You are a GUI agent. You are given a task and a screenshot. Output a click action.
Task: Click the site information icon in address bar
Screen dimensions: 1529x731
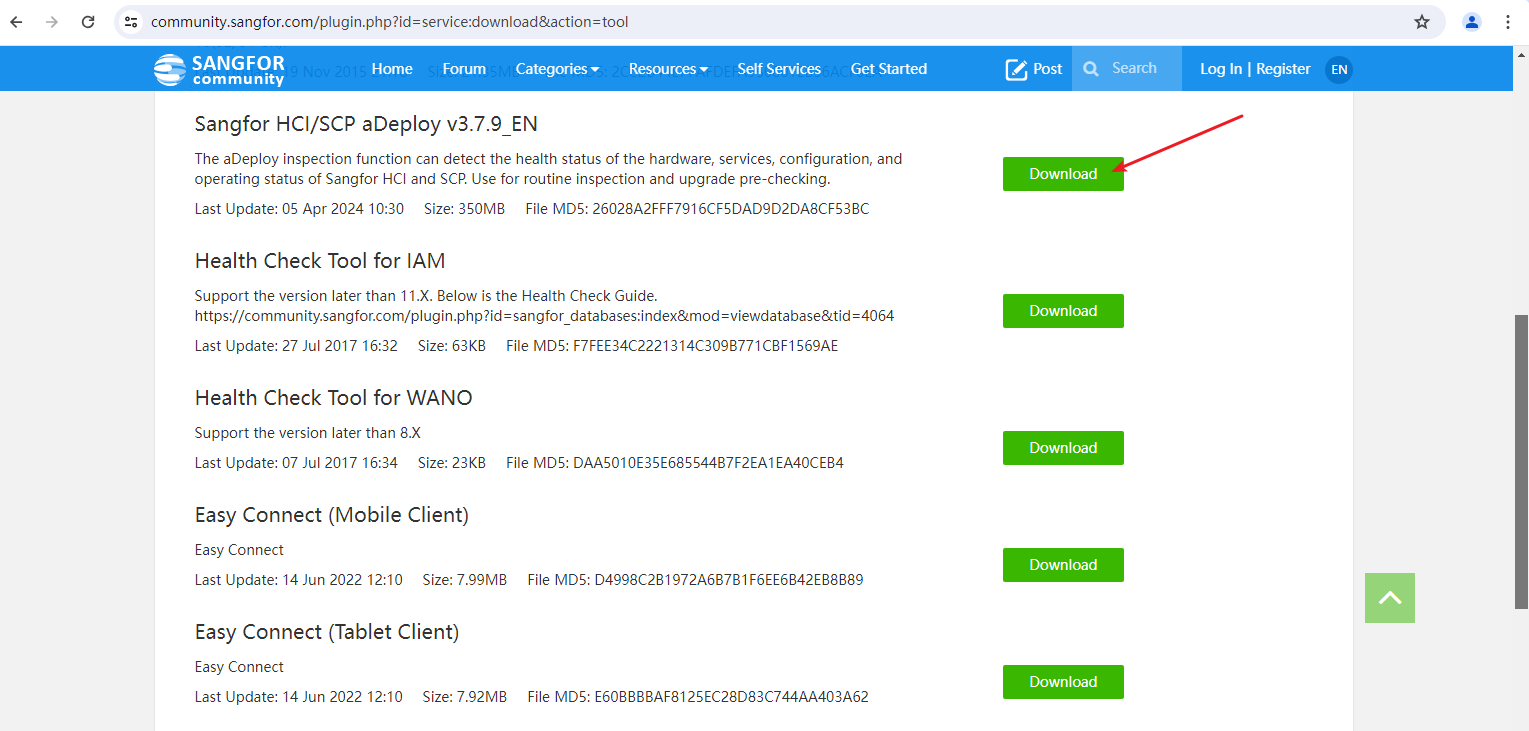(131, 22)
